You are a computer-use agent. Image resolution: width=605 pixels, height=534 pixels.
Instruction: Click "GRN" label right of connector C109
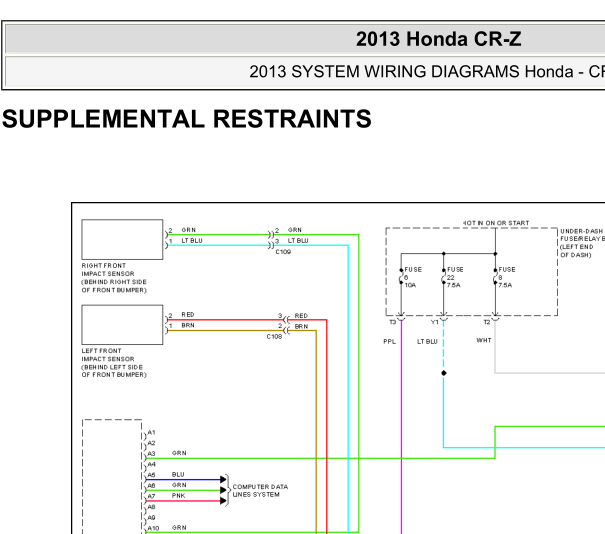[295, 230]
